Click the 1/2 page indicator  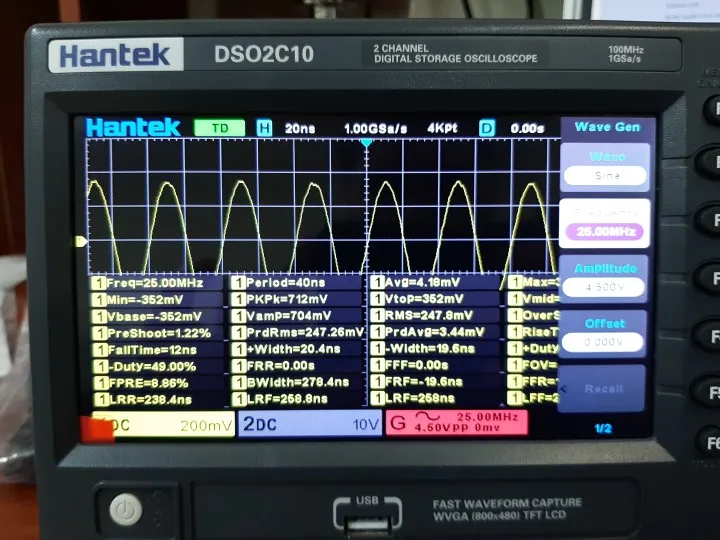[x=603, y=429]
